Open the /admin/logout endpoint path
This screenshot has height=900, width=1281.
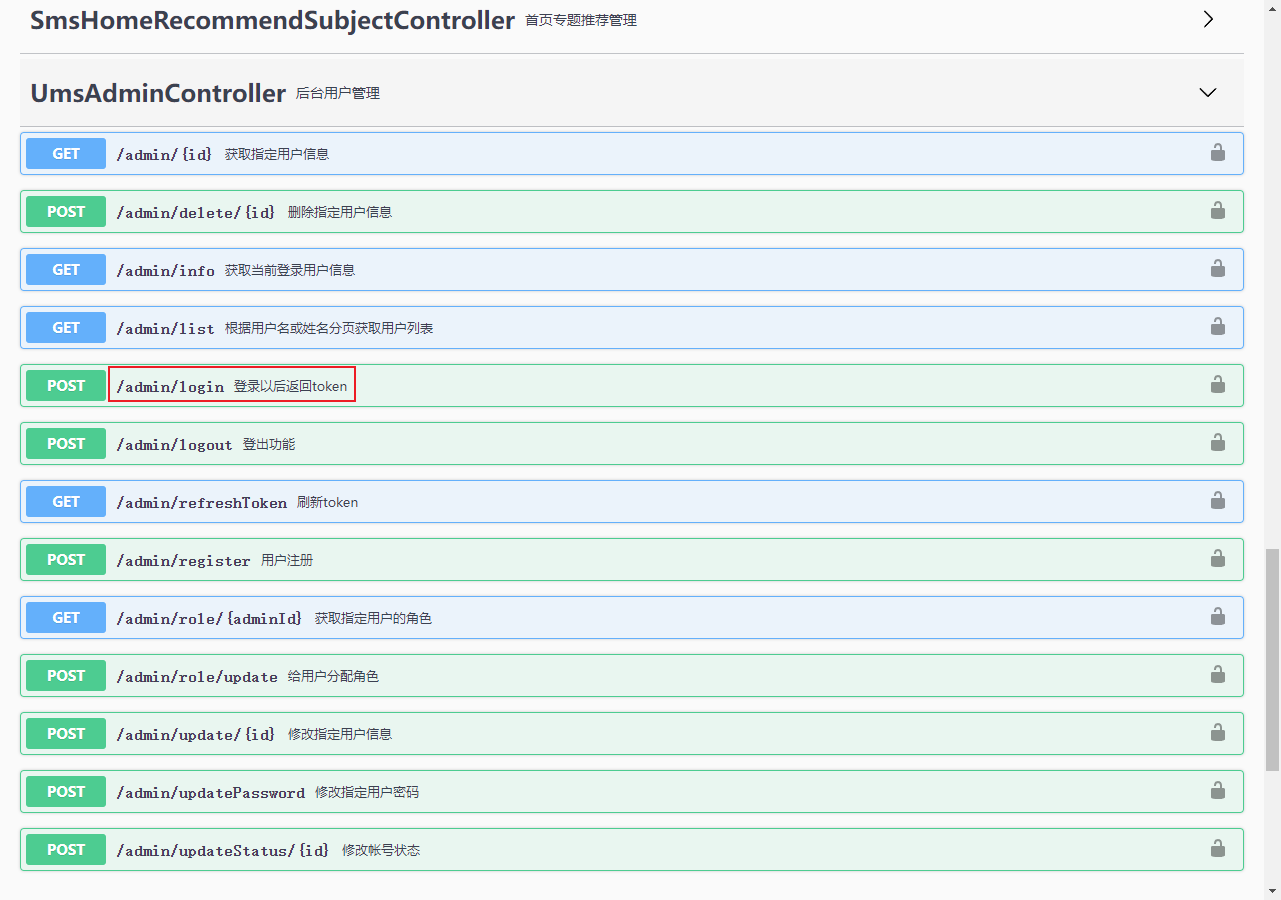174,444
